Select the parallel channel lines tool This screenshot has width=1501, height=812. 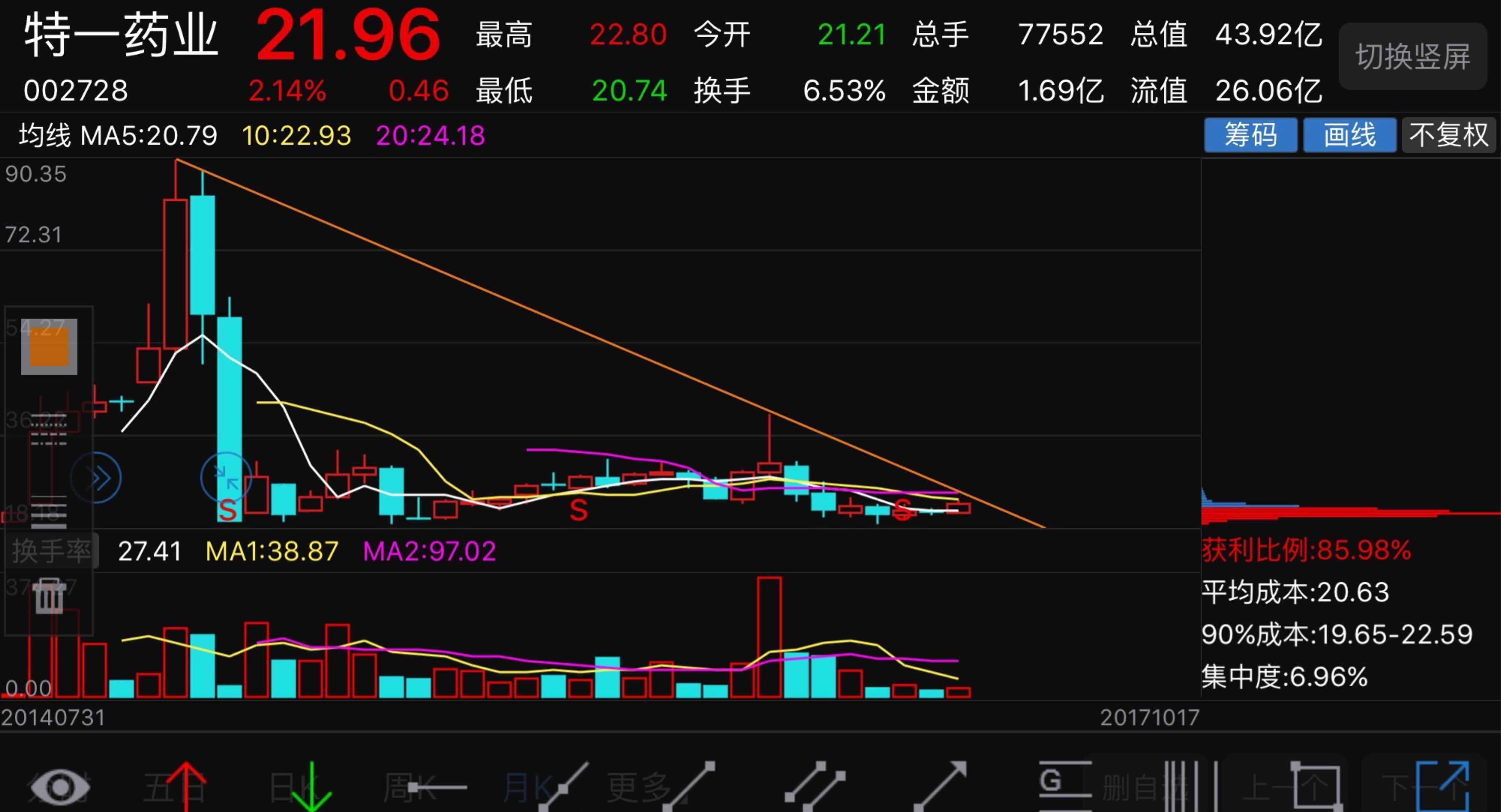coord(815,786)
